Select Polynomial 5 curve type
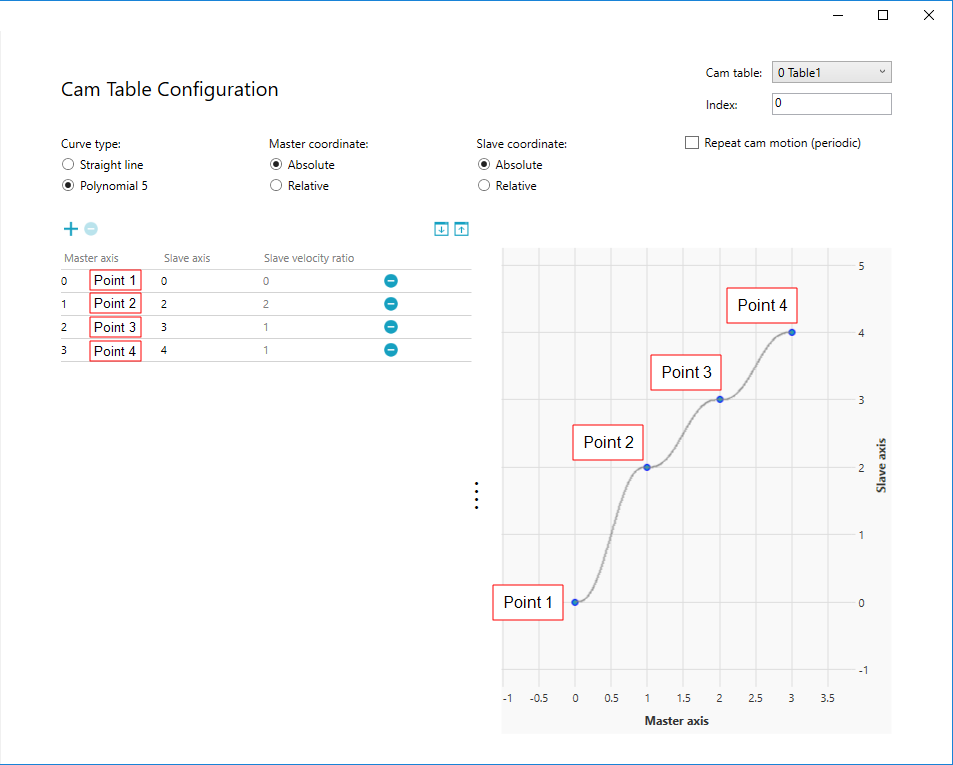 click(68, 186)
